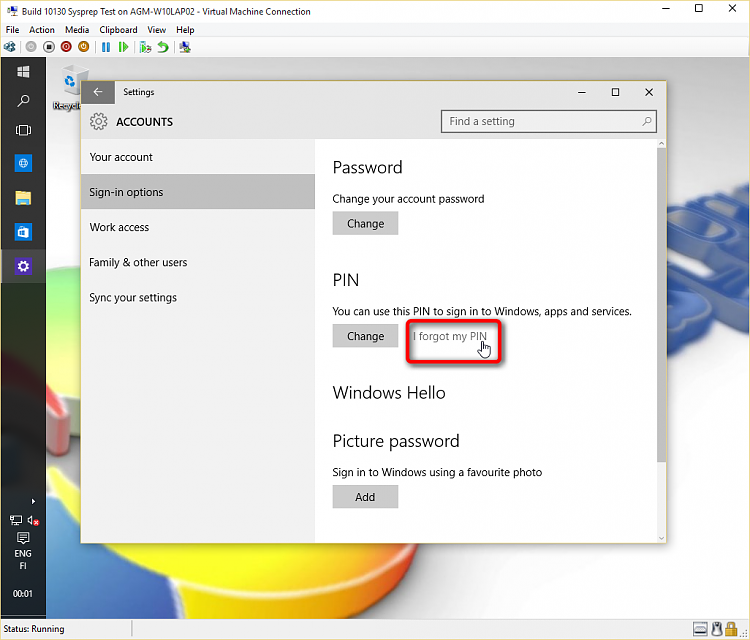Open the Task View icon
The image size is (750, 640).
pos(23,130)
